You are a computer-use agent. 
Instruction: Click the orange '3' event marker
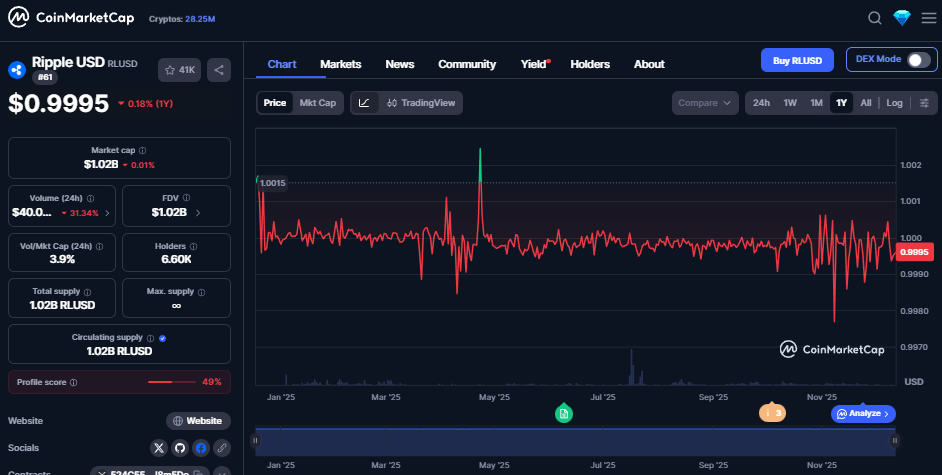(772, 413)
